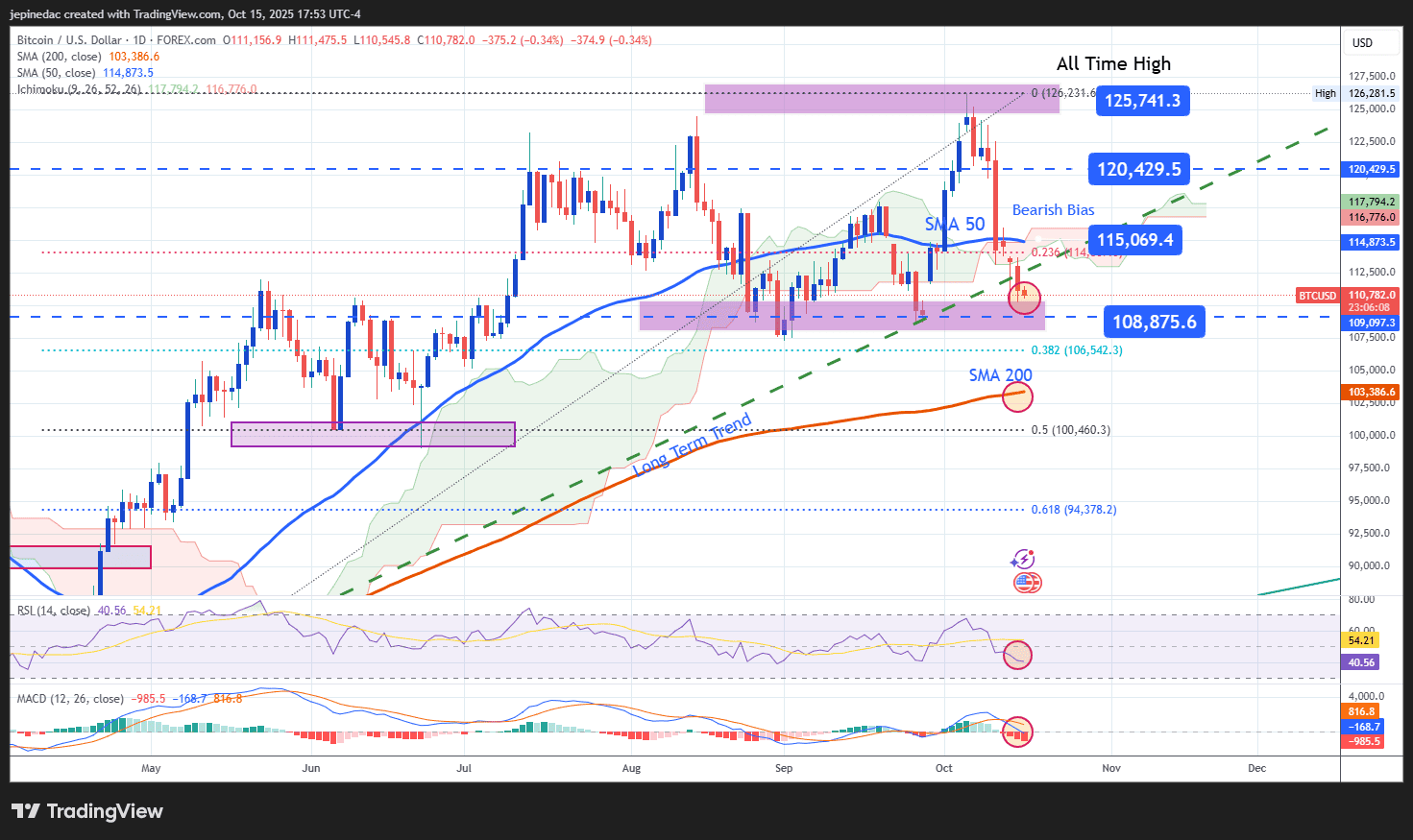Click the orange 103,386.6 SMA 200 badge
This screenshot has height=840, width=1413.
[1368, 392]
